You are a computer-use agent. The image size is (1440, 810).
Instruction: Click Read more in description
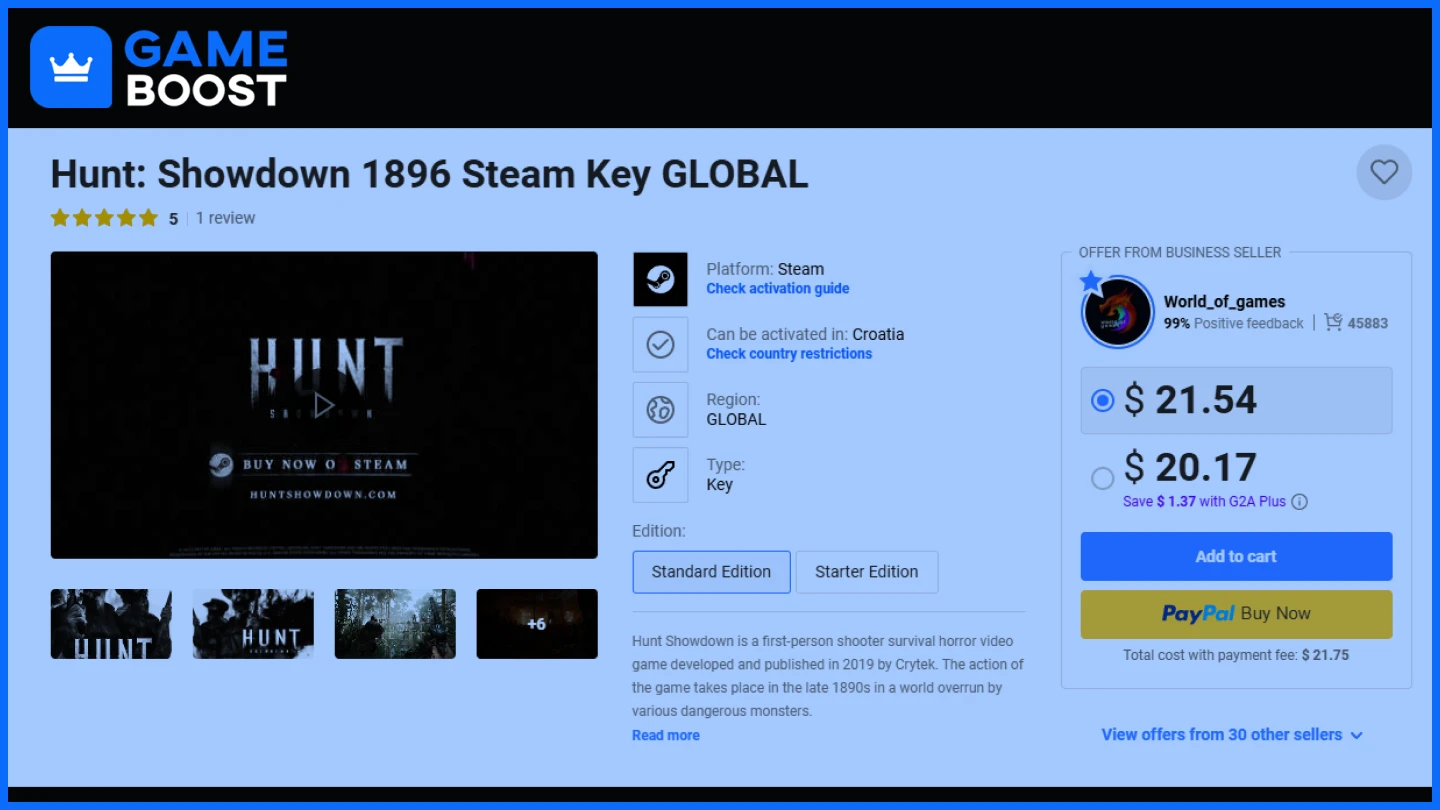pyautogui.click(x=666, y=735)
